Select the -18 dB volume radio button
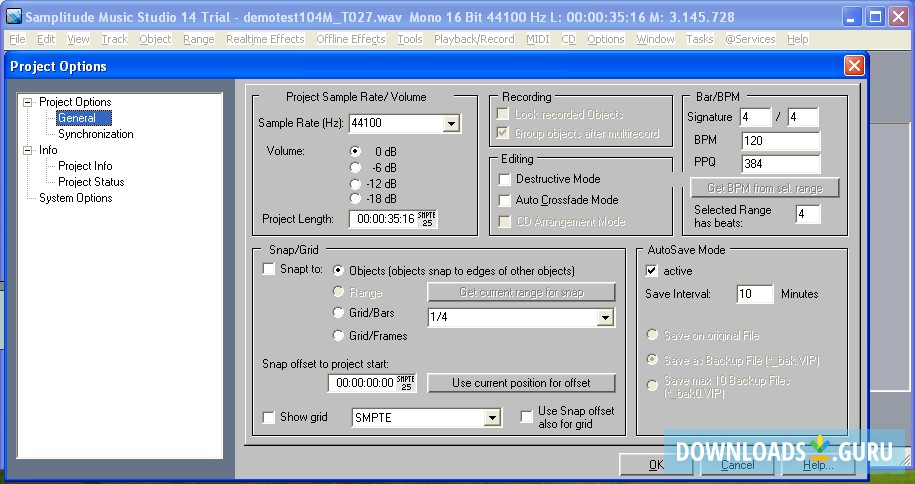 coord(355,199)
